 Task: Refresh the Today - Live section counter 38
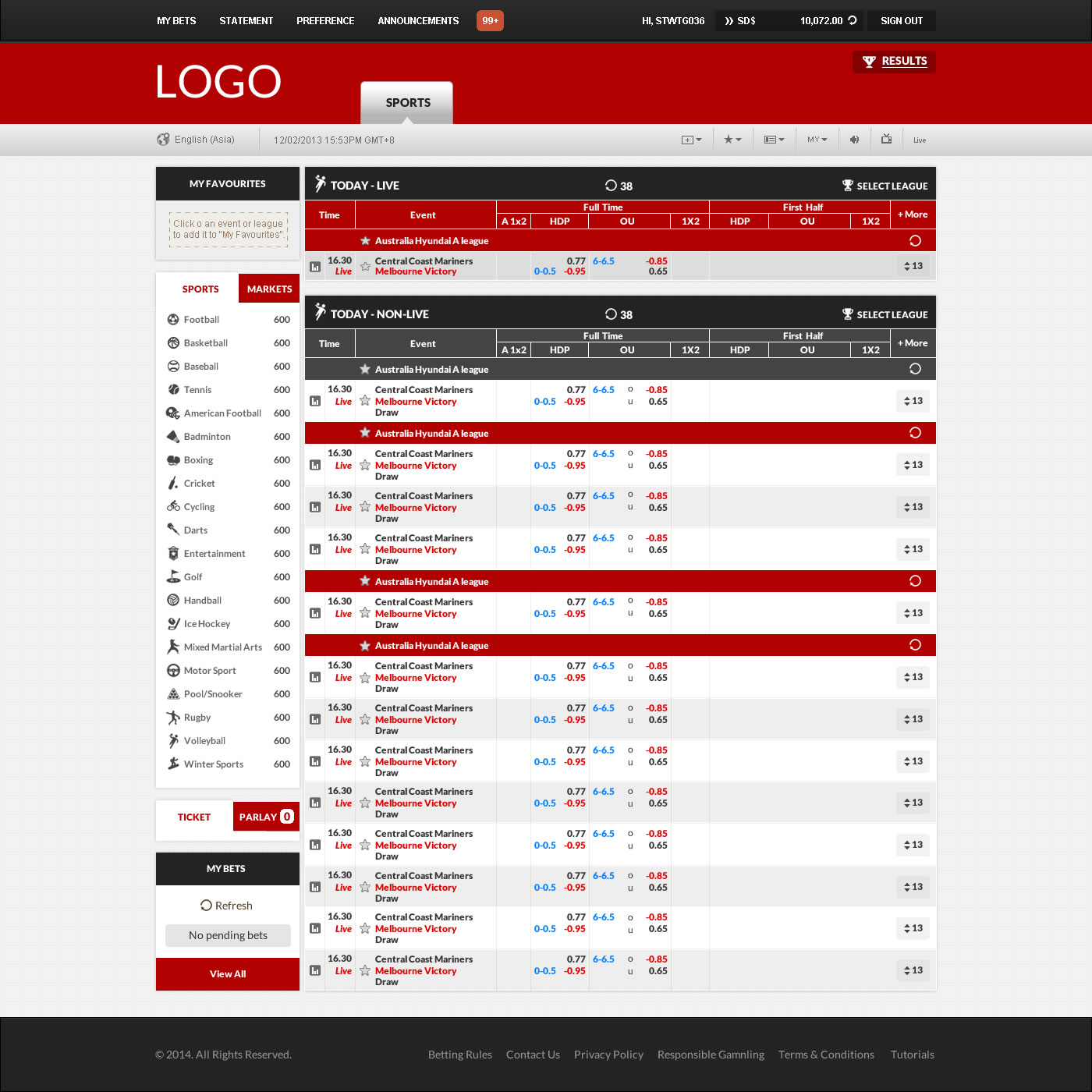[x=611, y=186]
